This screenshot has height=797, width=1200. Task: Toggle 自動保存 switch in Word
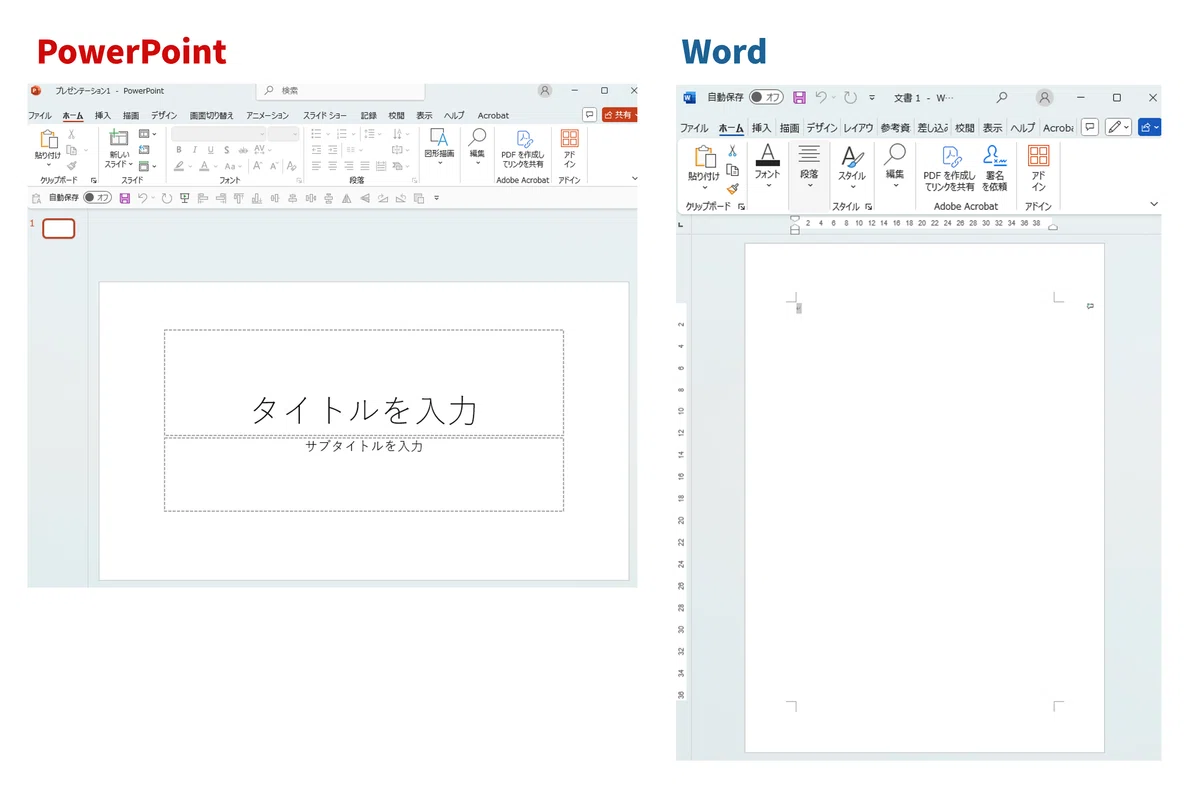click(766, 97)
